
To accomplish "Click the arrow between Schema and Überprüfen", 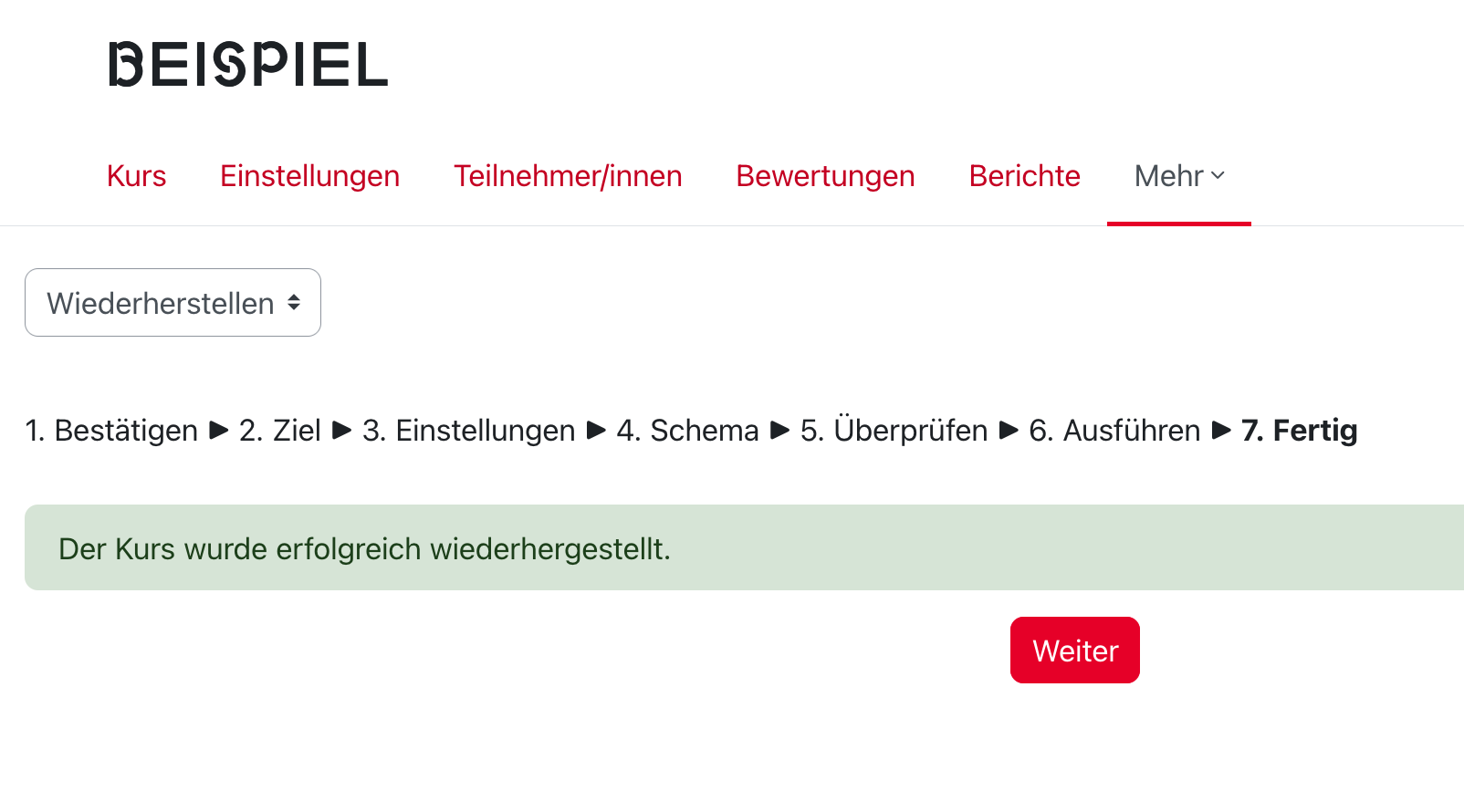I will coord(780,431).
